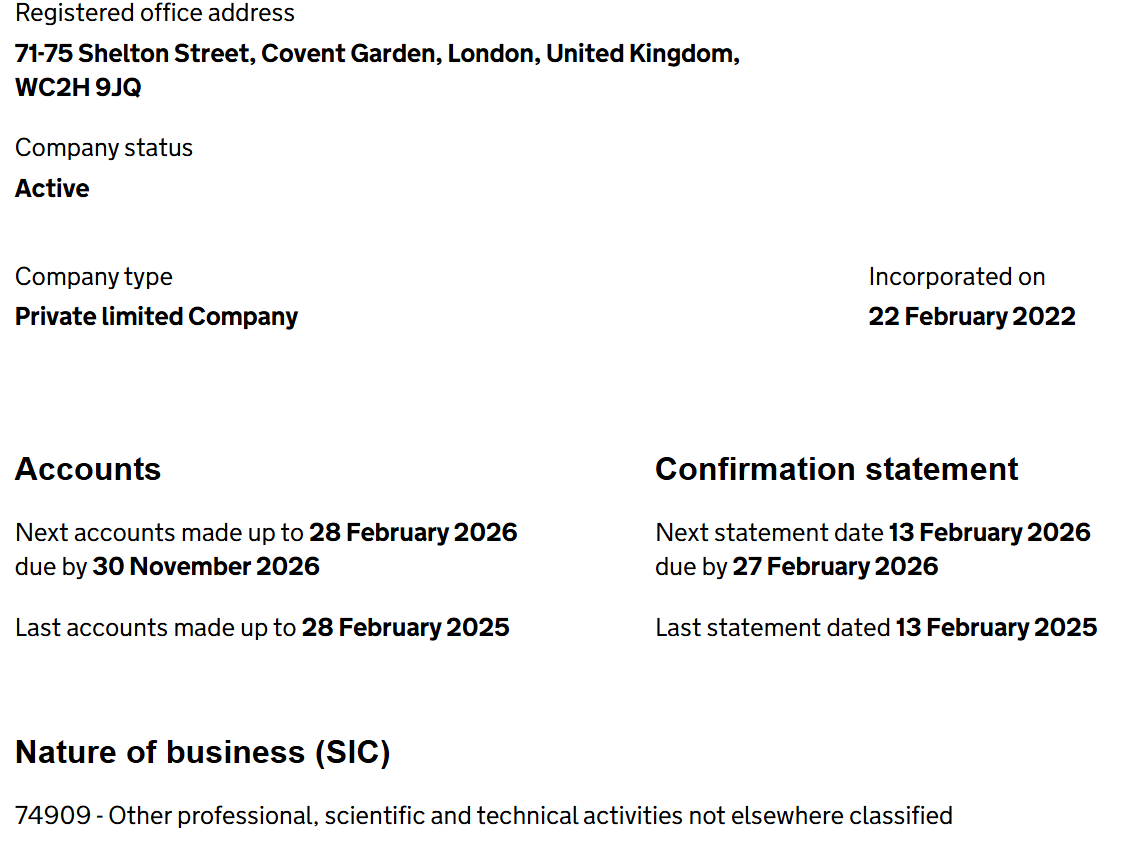The image size is (1141, 841).
Task: Click the Nature of business (SIC) heading
Action: (x=202, y=752)
